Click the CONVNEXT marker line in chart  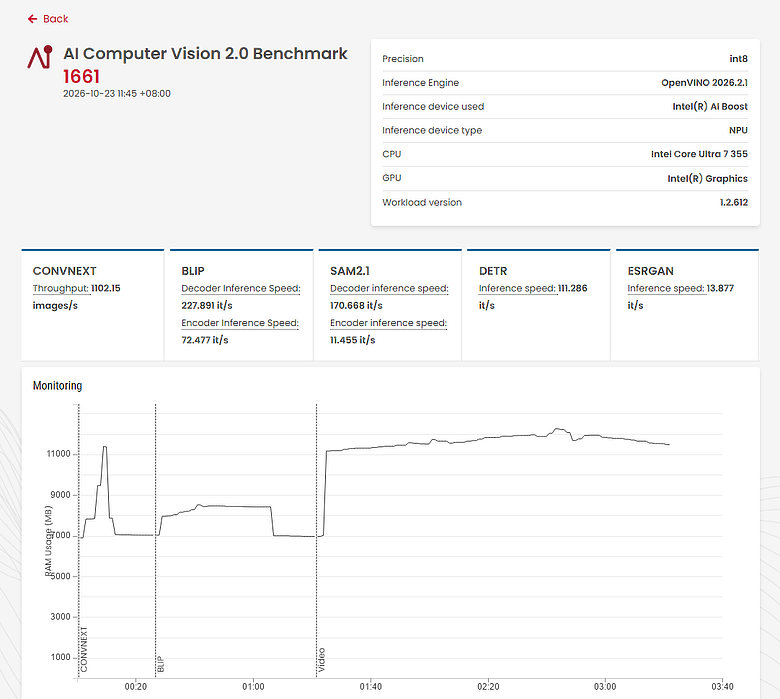(x=79, y=541)
